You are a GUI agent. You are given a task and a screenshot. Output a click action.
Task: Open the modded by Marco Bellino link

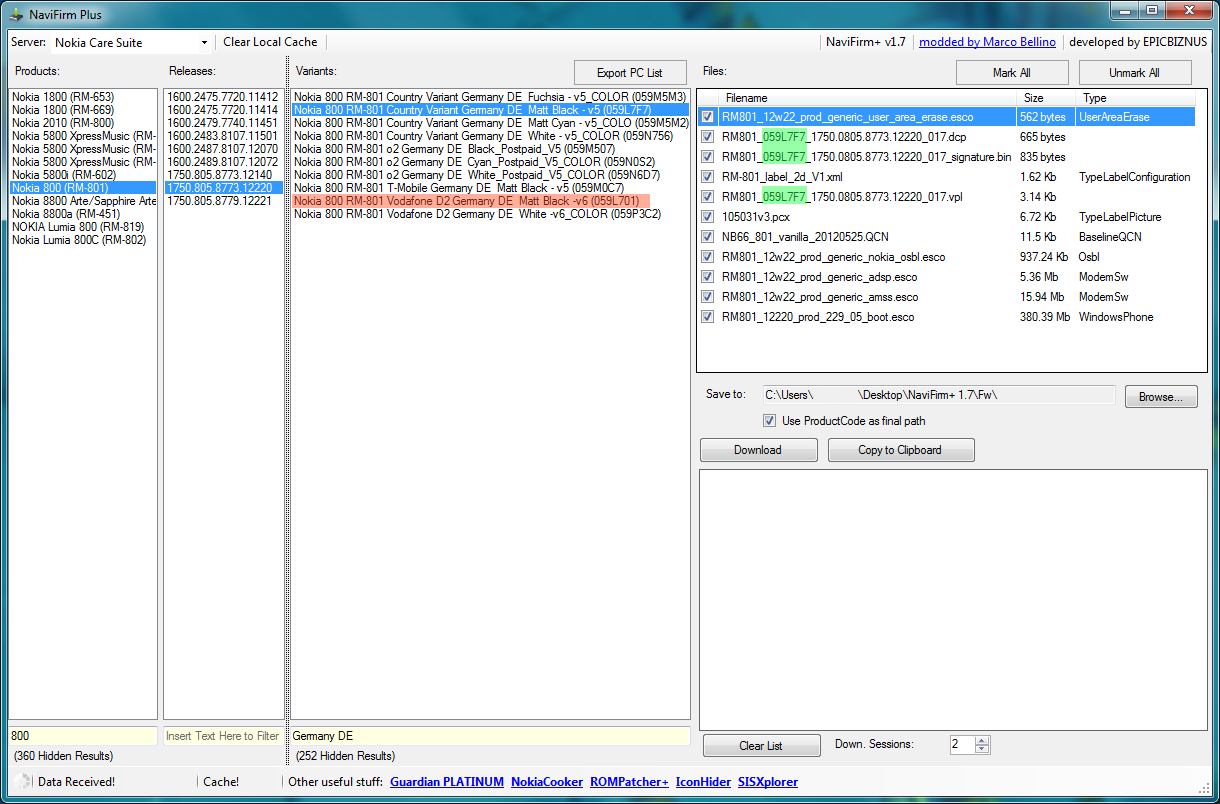click(x=987, y=42)
